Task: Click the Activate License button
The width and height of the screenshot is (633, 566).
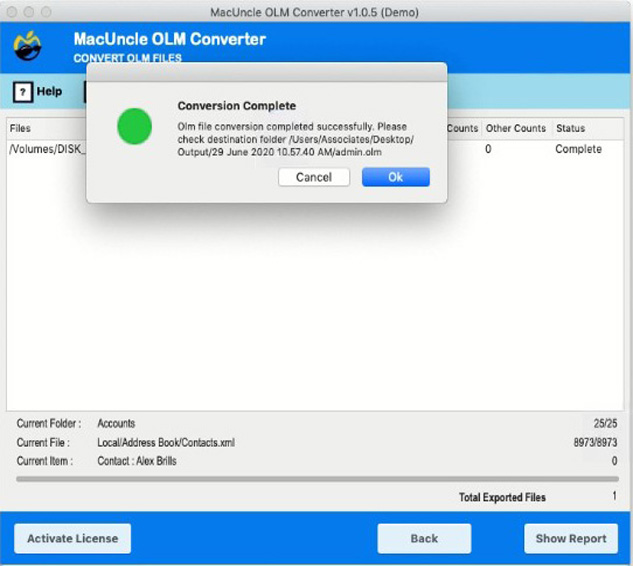Action: [x=73, y=538]
